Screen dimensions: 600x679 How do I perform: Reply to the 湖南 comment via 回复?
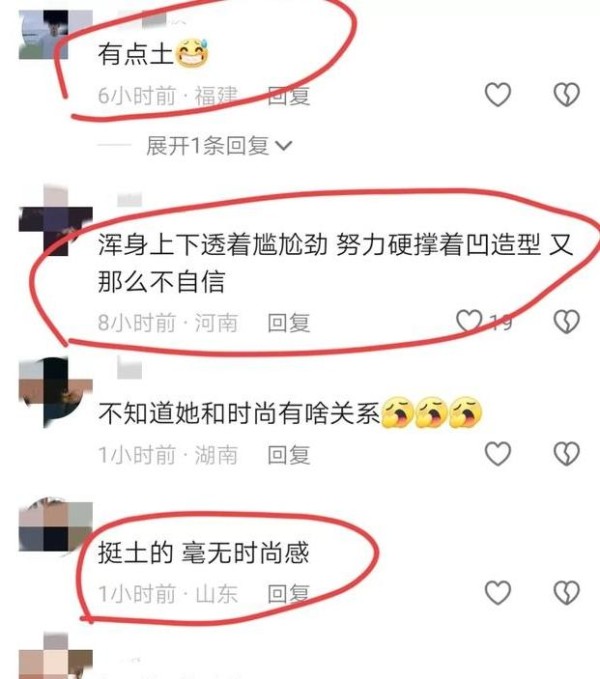pos(289,455)
